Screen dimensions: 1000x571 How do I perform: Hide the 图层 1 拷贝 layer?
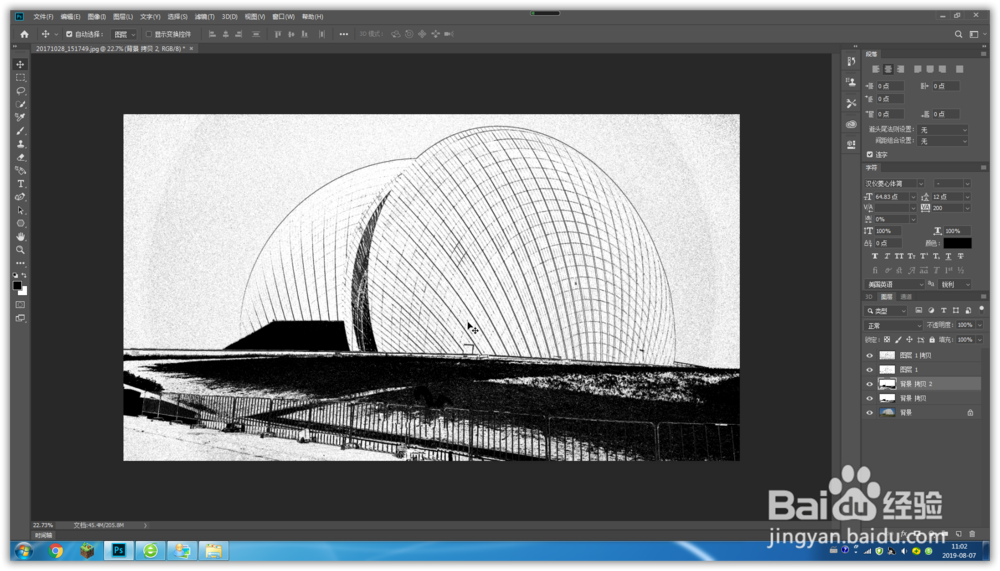[869, 355]
